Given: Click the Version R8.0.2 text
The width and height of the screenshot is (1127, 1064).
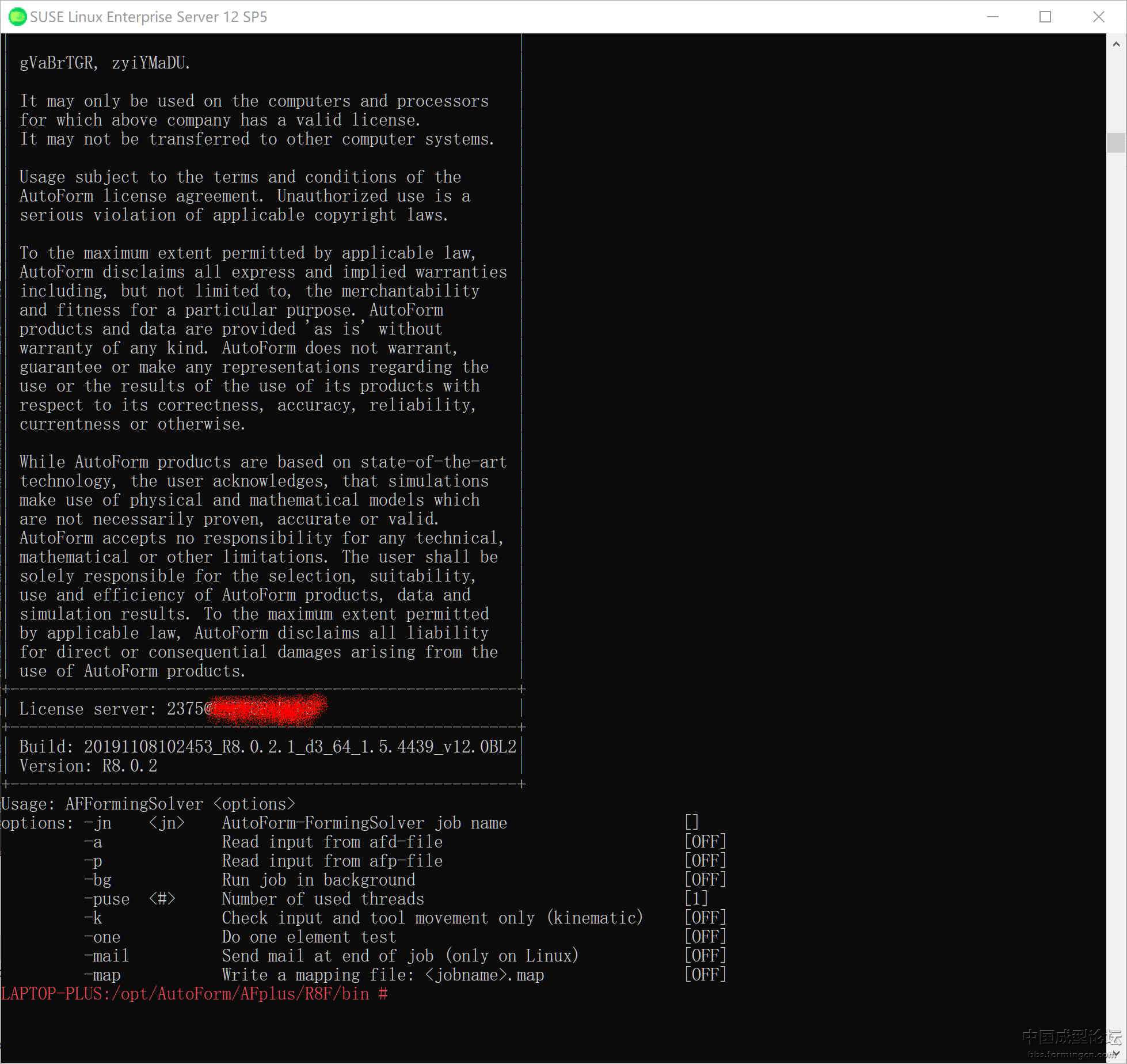Looking at the screenshot, I should point(88,766).
